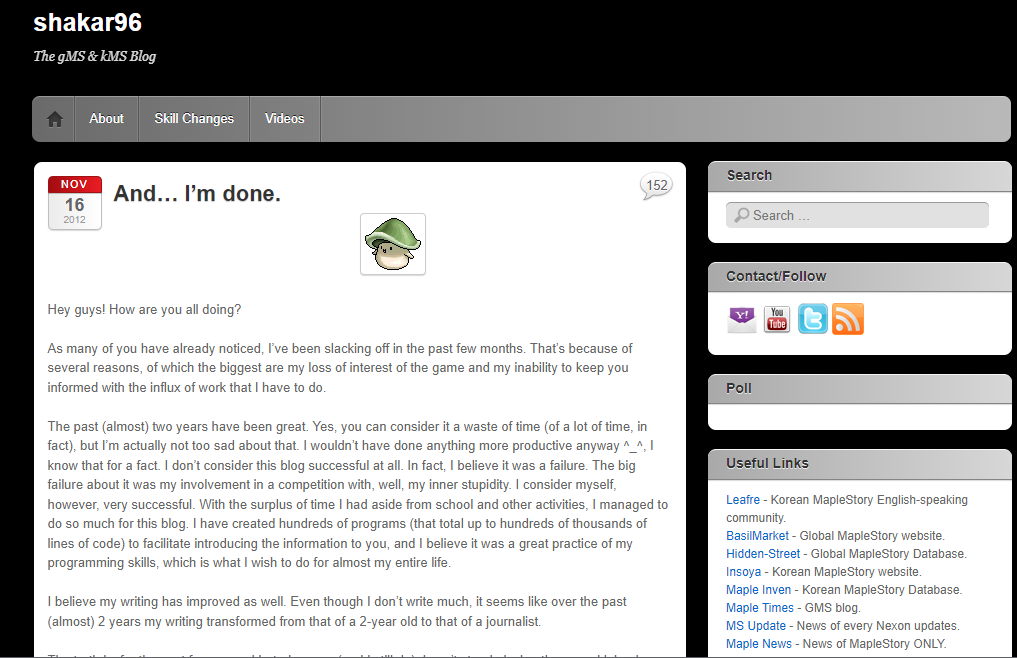Focus the Search input field
The height and width of the screenshot is (658, 1017).
coord(857,215)
